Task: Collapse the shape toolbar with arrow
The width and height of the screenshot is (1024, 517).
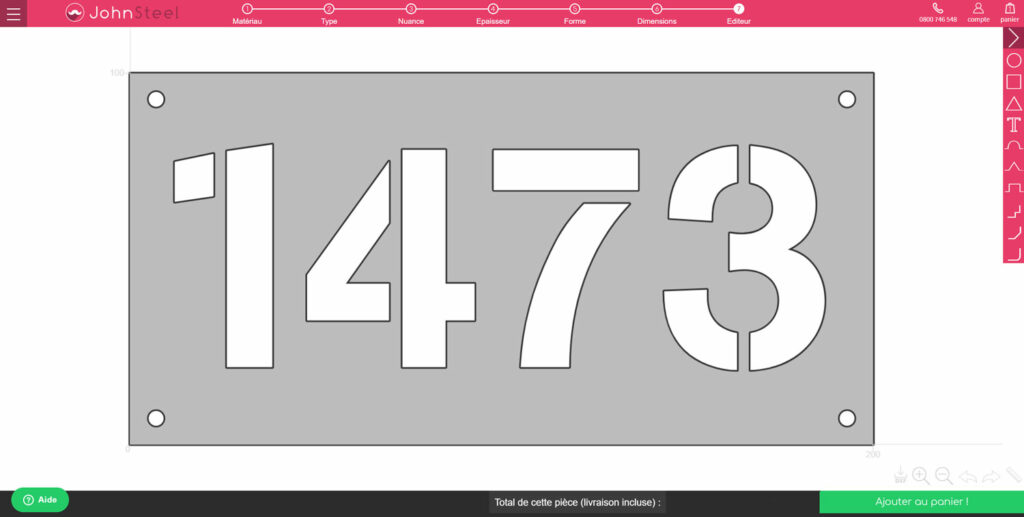Action: pyautogui.click(x=1013, y=38)
